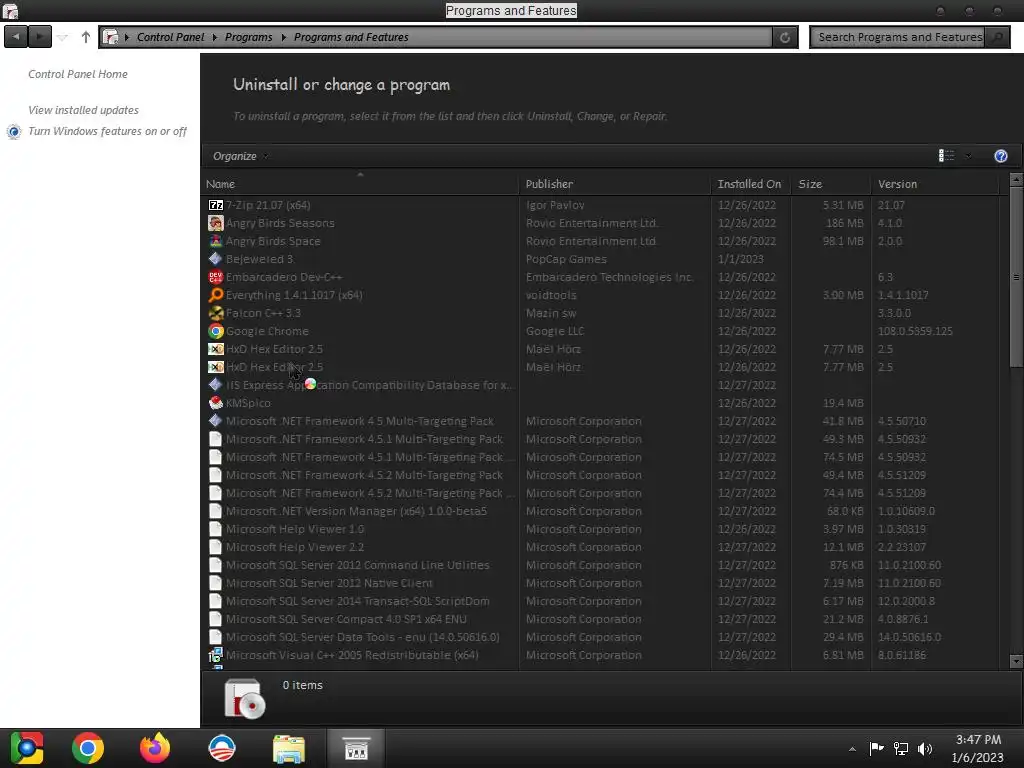1024x768 pixels.
Task: Click the scrollbar down arrow
Action: click(x=1016, y=661)
